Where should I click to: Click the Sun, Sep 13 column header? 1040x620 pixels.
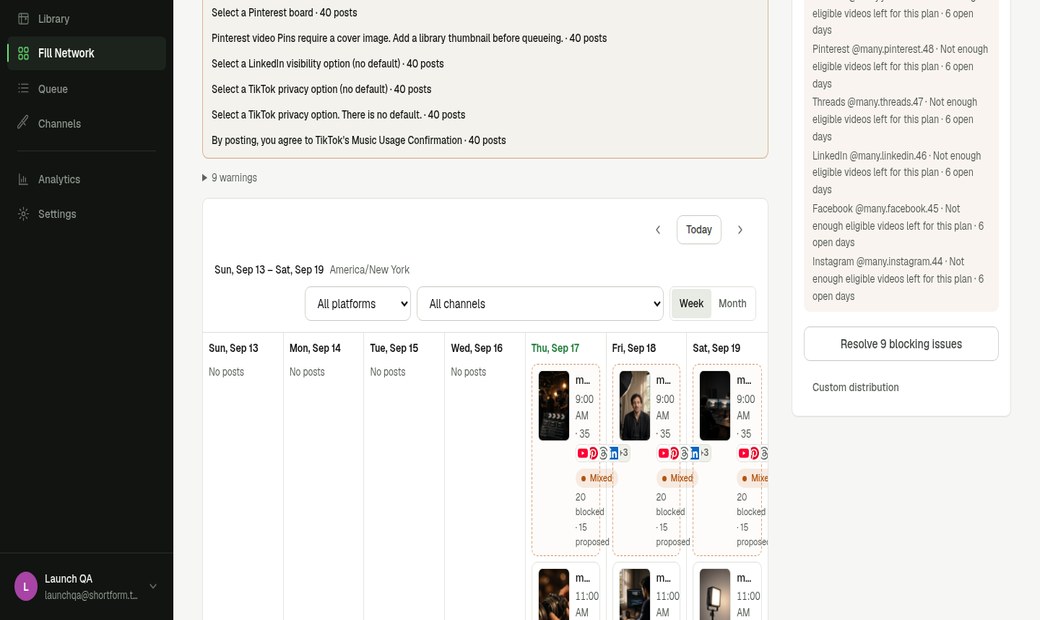(233, 348)
